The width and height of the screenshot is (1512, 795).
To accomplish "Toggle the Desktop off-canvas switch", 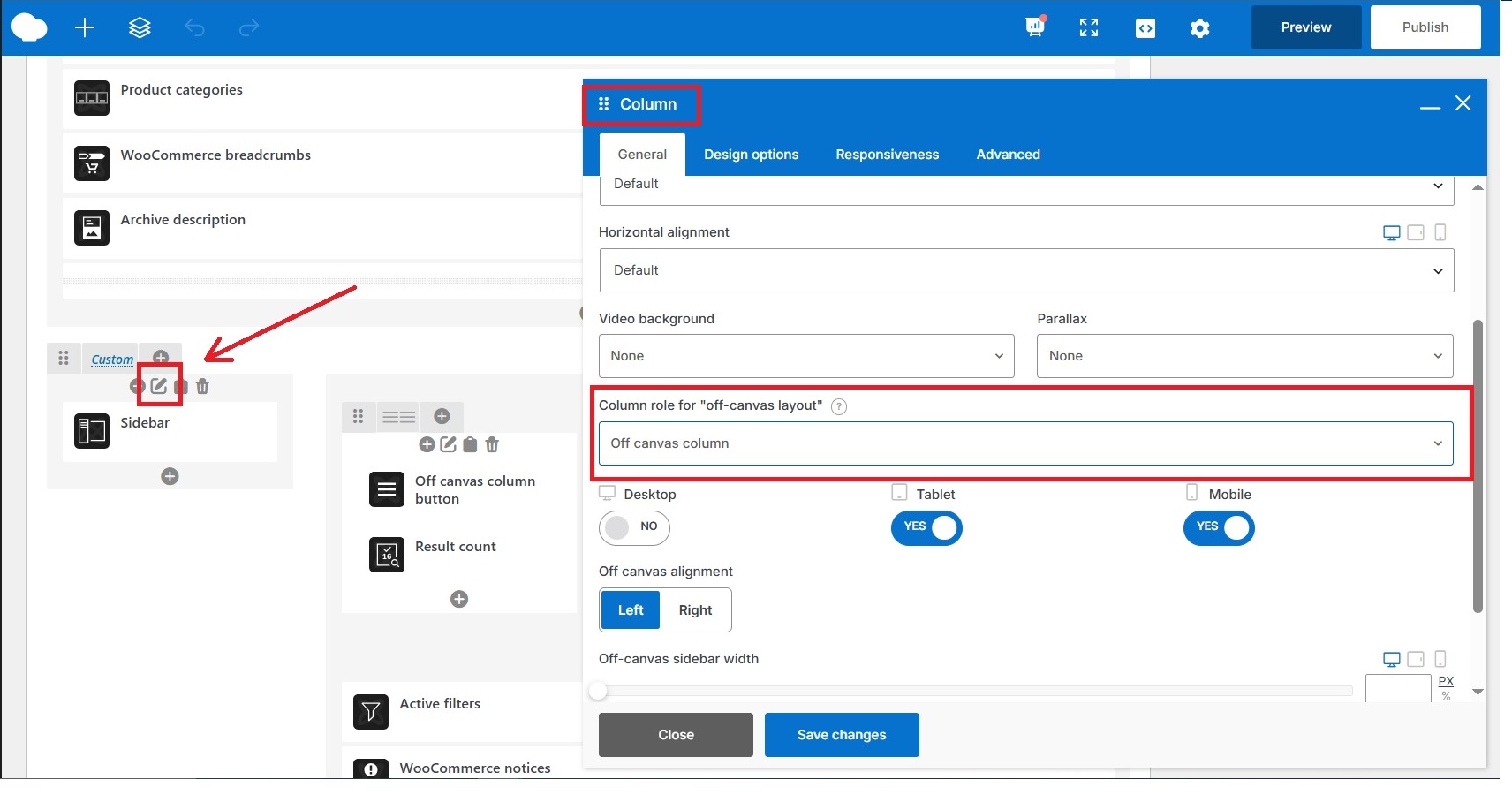I will coord(634,527).
